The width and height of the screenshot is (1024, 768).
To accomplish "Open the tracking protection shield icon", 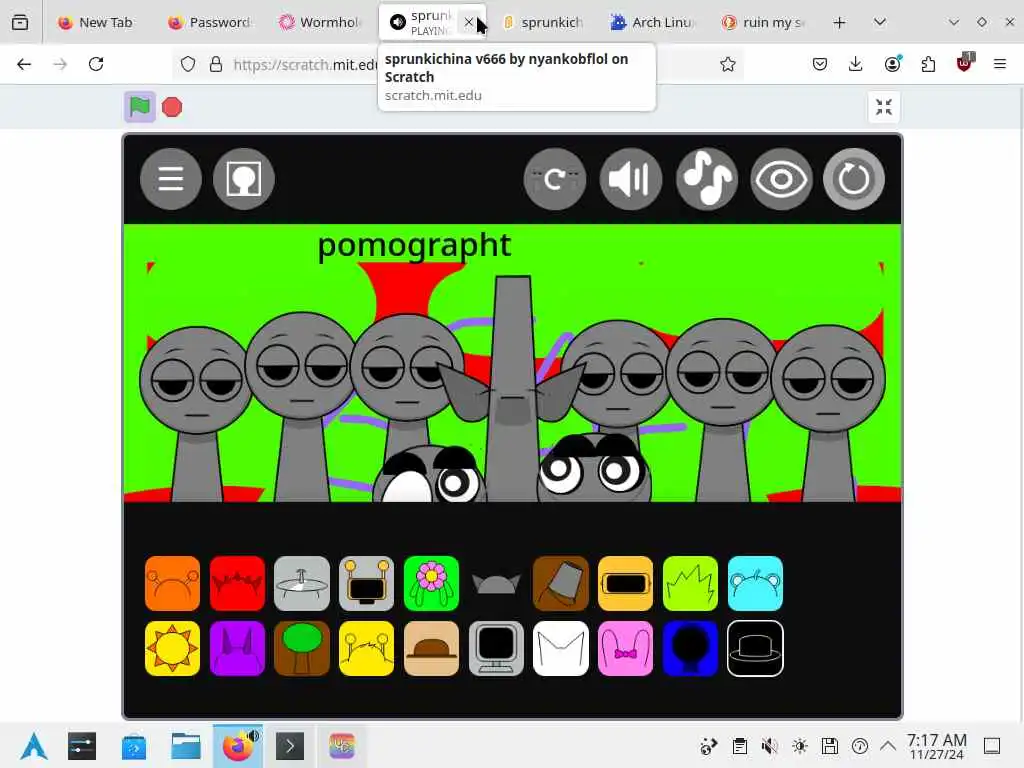I will (188, 64).
